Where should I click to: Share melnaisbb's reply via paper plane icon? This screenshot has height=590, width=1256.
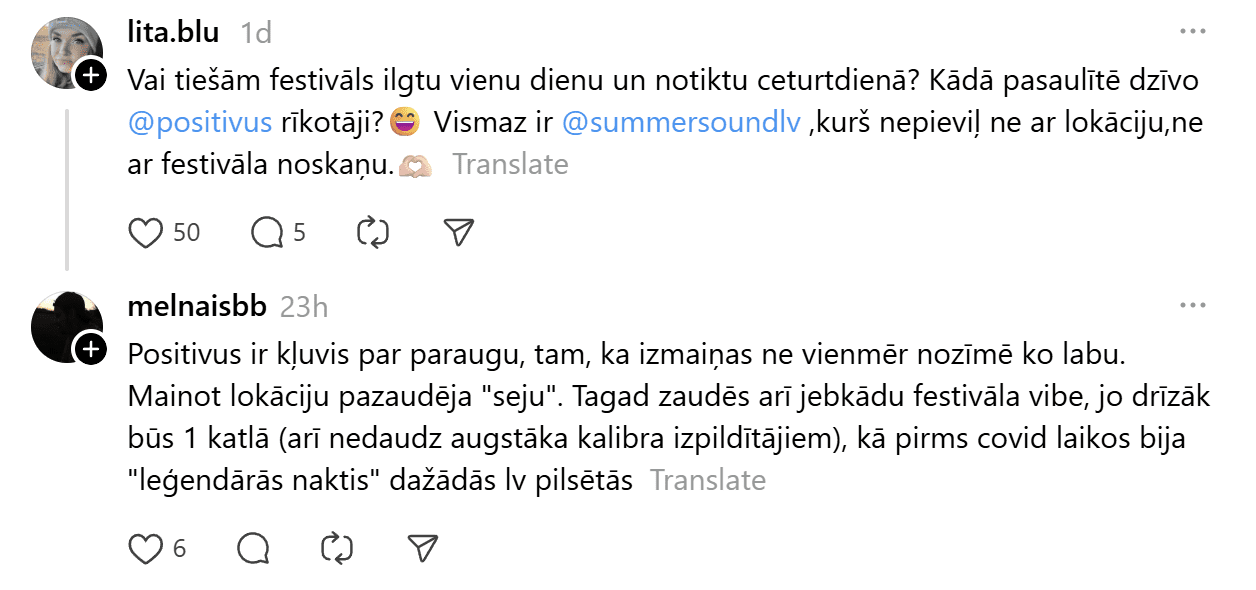pos(423,548)
